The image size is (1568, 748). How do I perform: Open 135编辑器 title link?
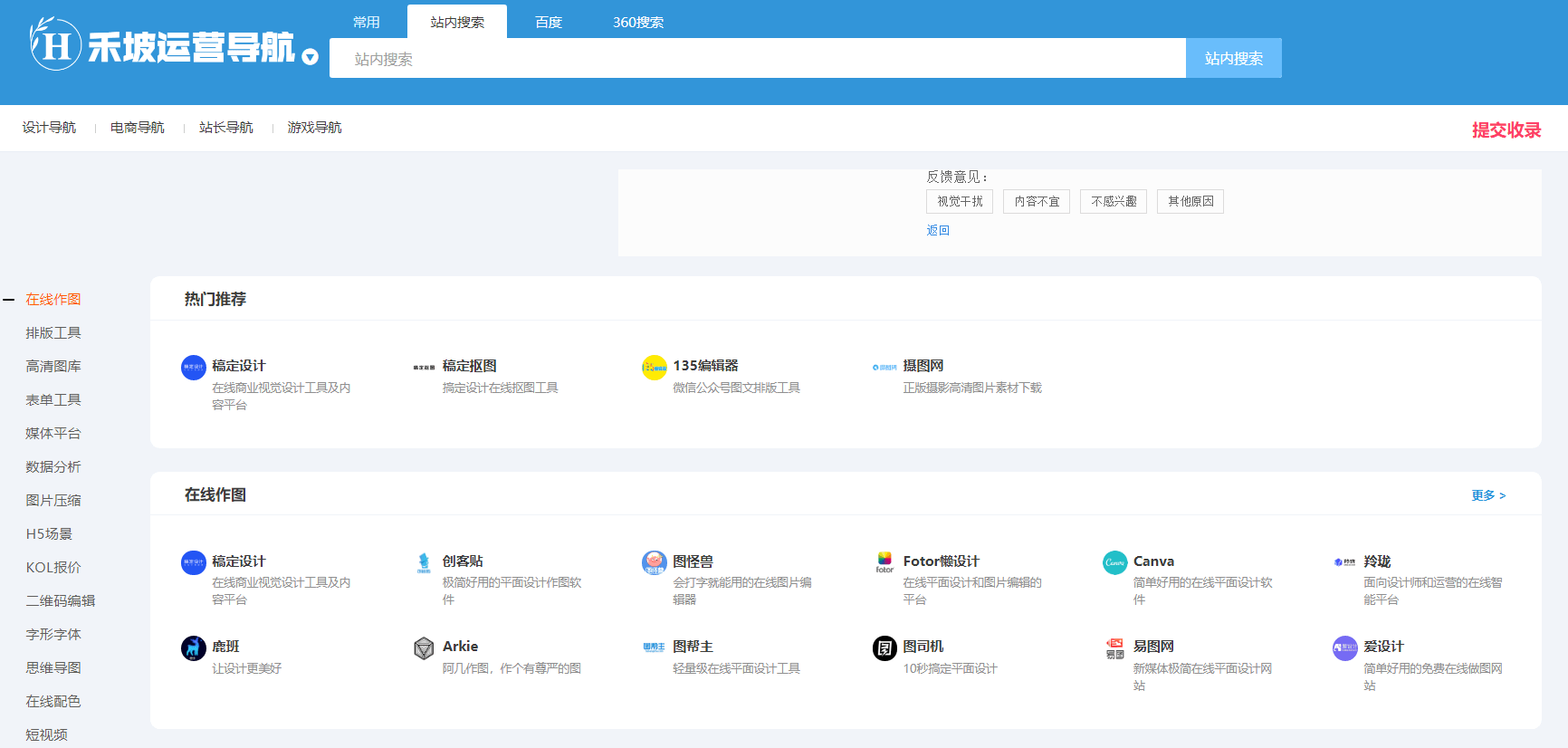pyautogui.click(x=706, y=366)
